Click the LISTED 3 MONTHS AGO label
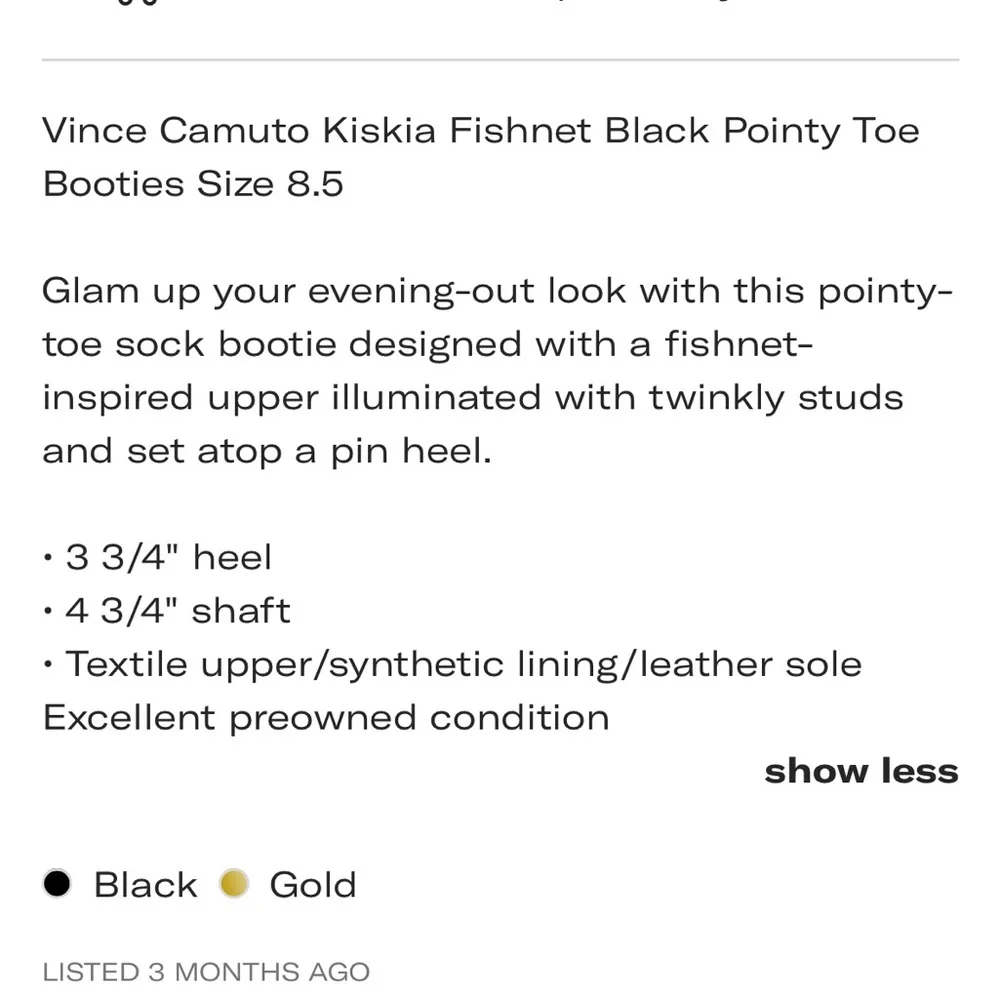Image resolution: width=1000 pixels, height=1000 pixels. point(205,971)
